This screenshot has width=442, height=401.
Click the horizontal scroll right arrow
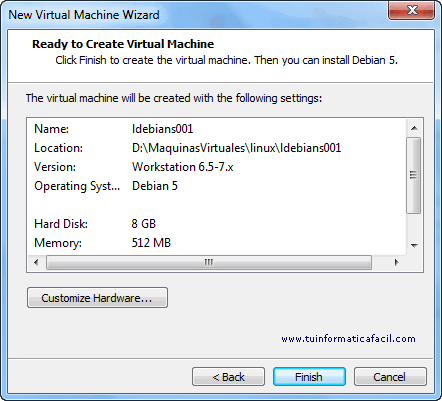(396, 262)
